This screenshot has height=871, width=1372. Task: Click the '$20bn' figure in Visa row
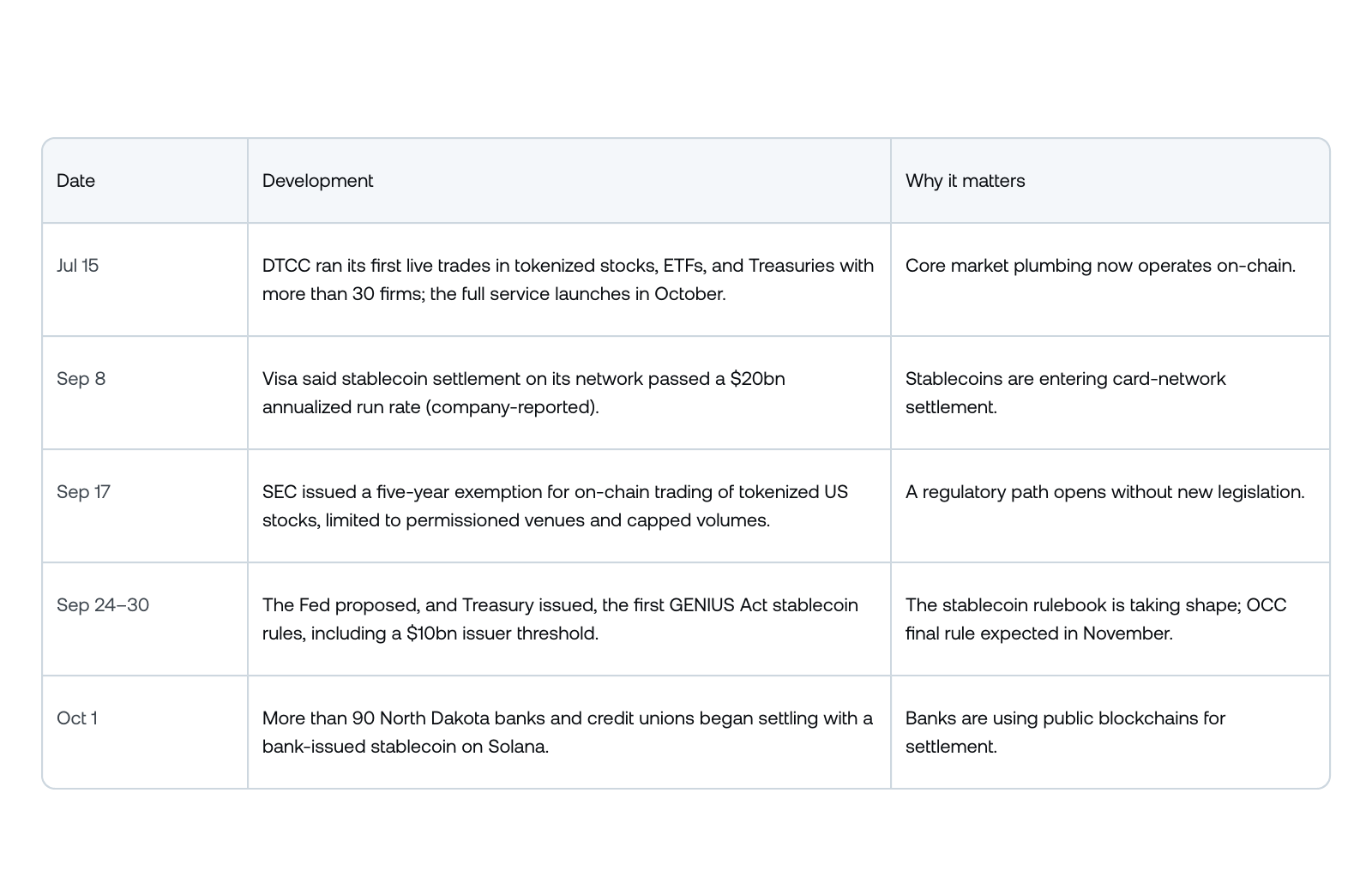coord(757,379)
